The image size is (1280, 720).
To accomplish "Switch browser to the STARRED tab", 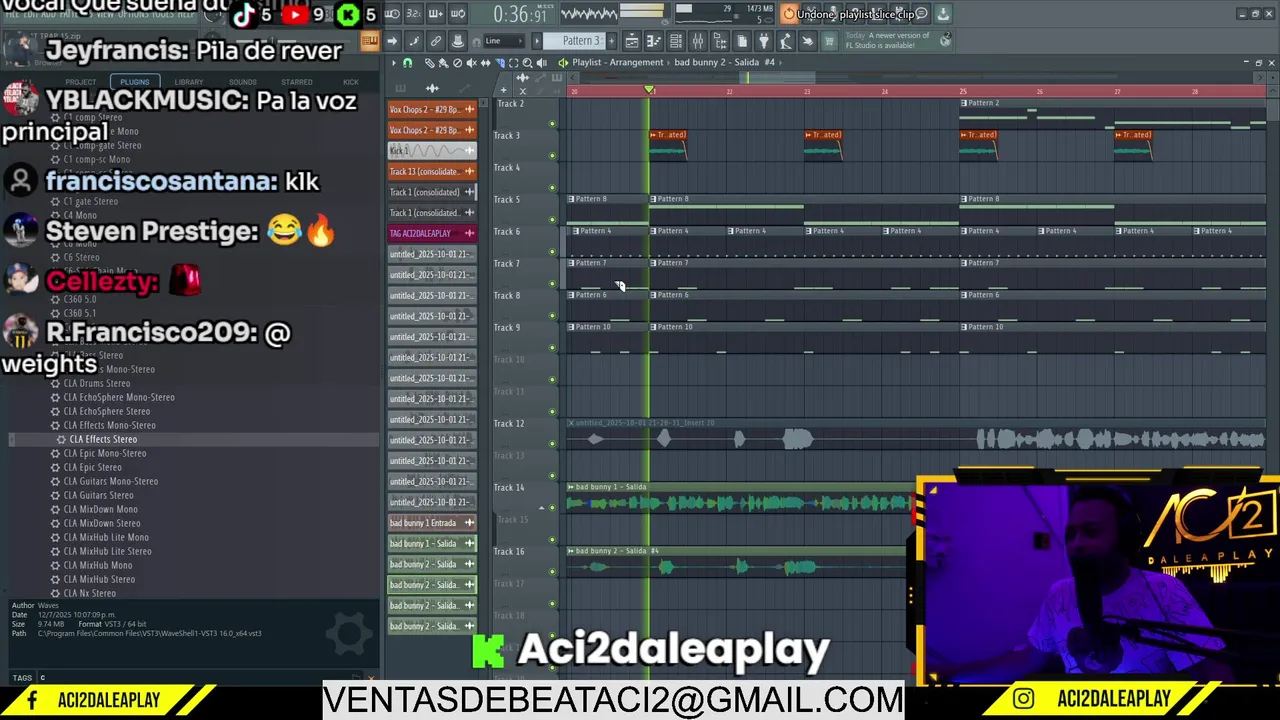I will pyautogui.click(x=296, y=82).
